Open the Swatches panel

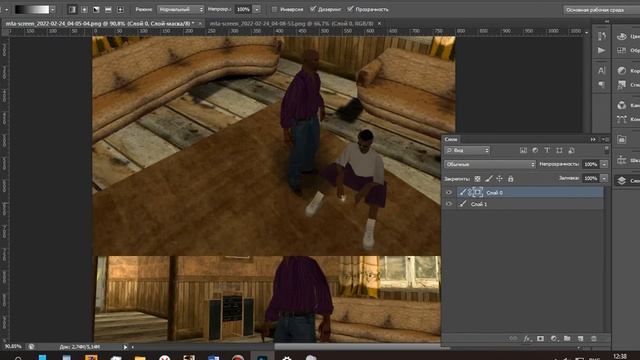coord(627,50)
